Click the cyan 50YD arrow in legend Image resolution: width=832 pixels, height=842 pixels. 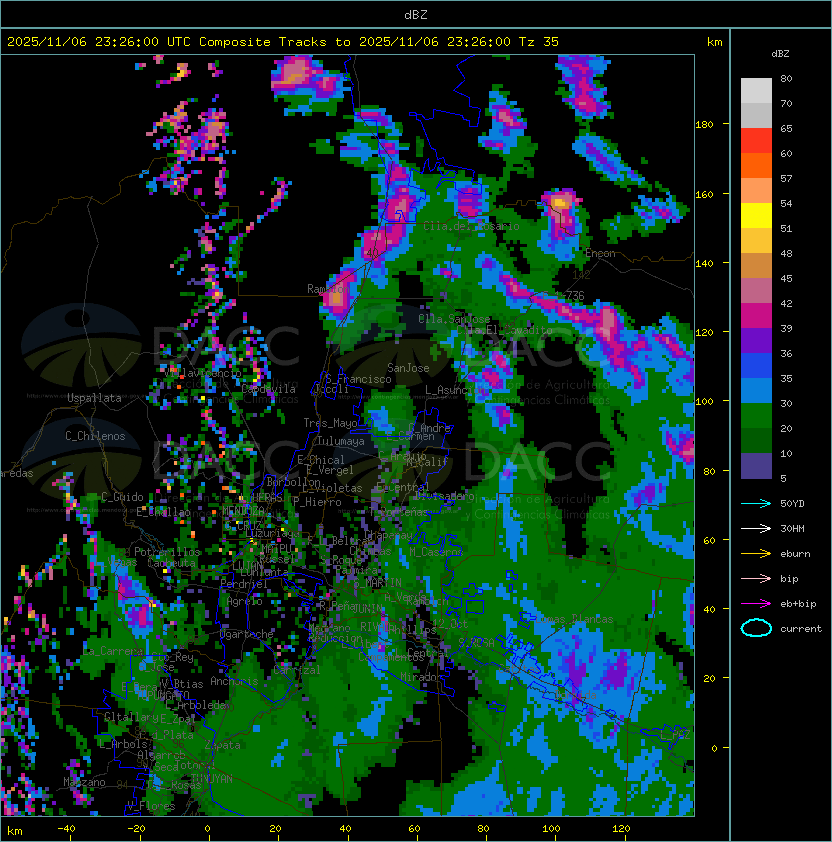coord(756,504)
